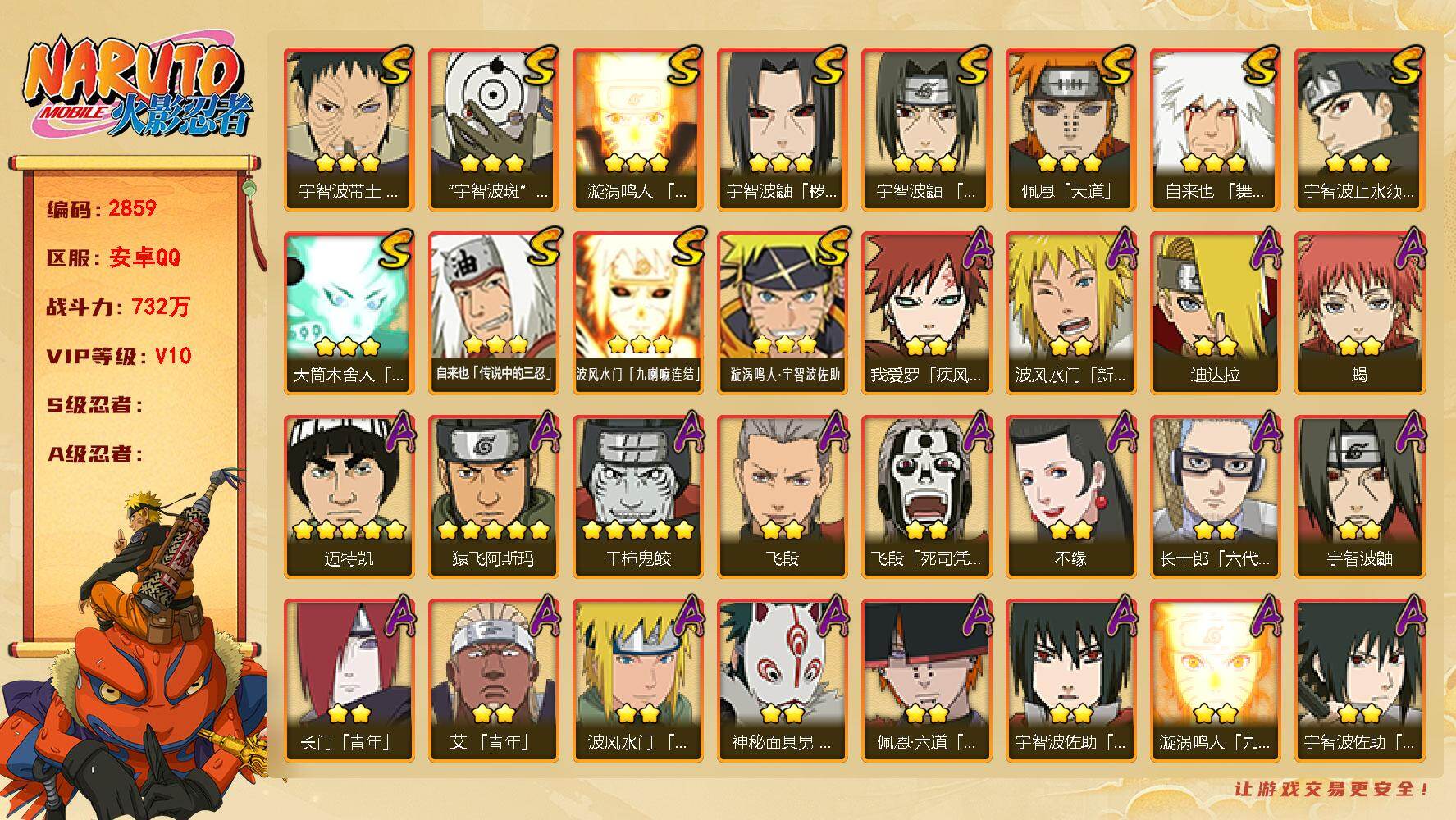Select the 长门「青年」 card

349,680
